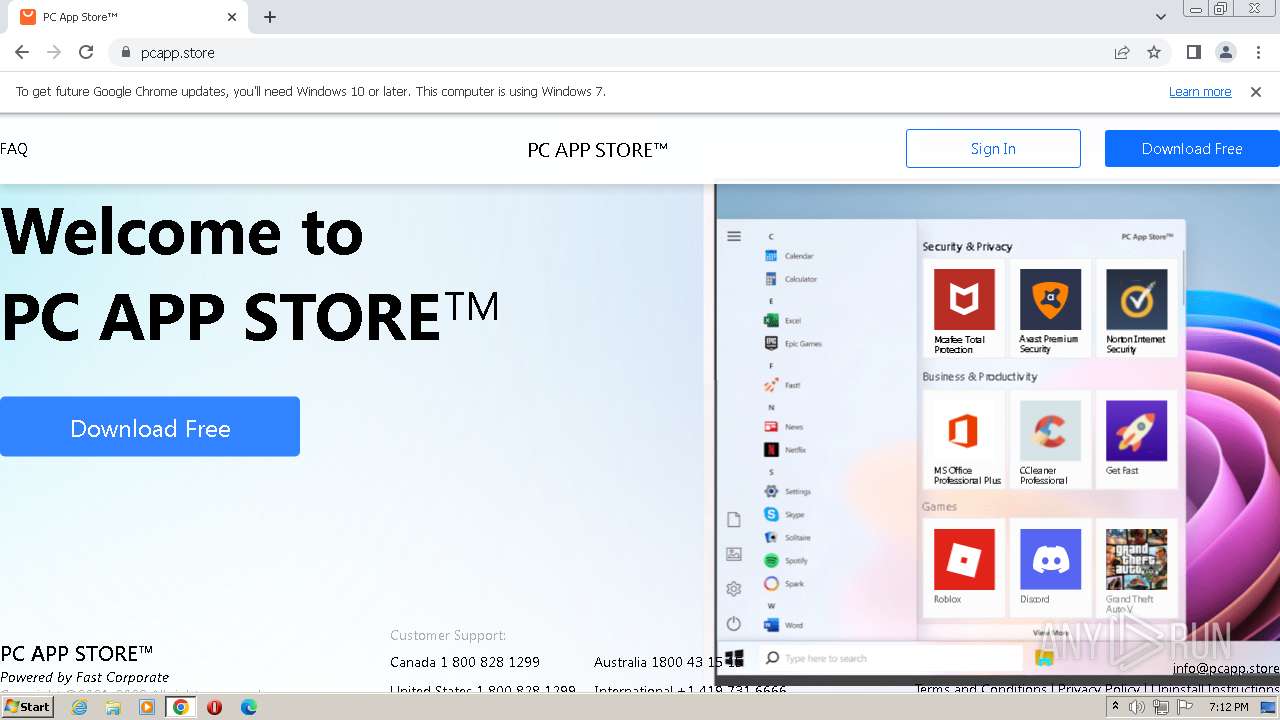The width and height of the screenshot is (1280, 720).
Task: Share this page using share icon
Action: (x=1122, y=52)
